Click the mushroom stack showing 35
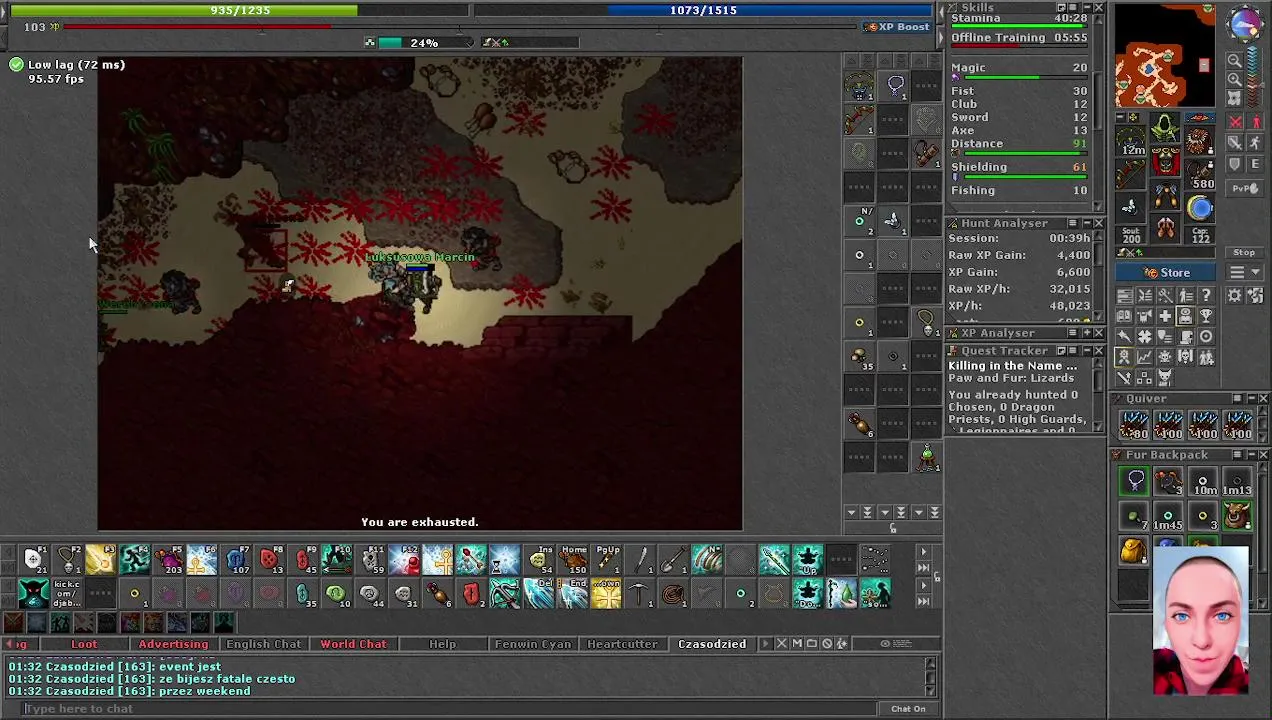 click(859, 357)
